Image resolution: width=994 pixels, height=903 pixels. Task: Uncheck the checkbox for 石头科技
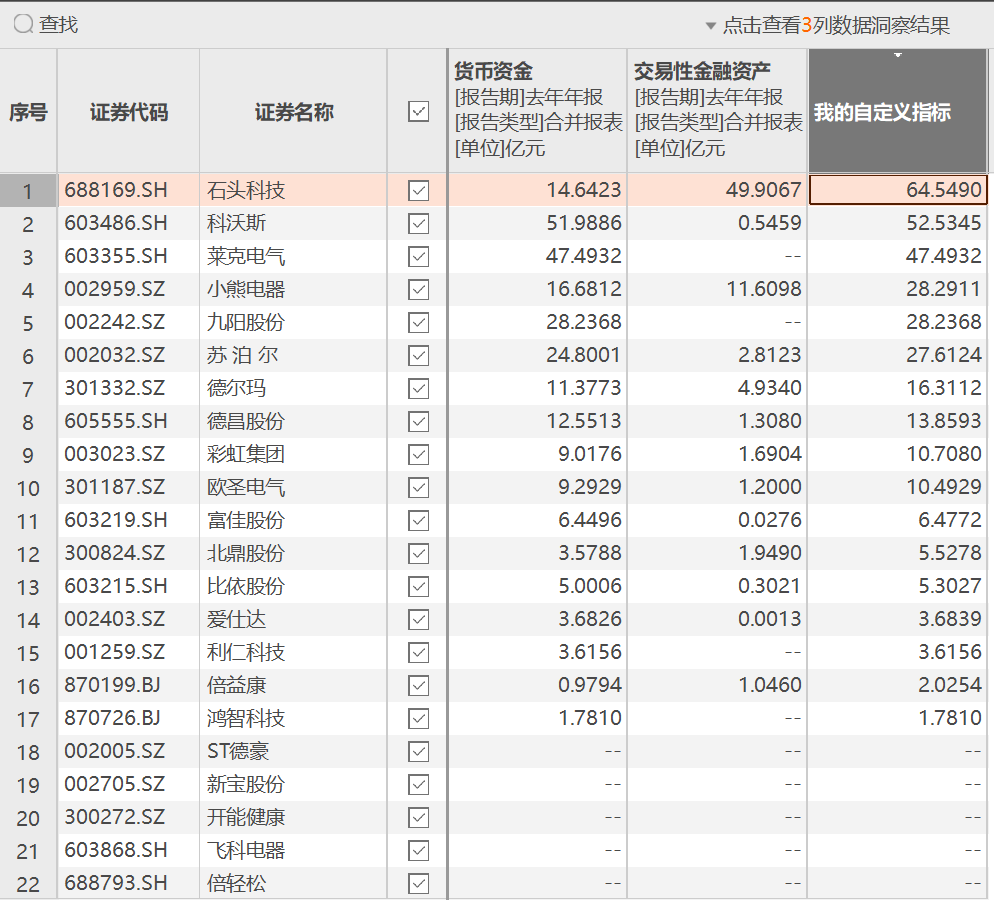(x=418, y=190)
